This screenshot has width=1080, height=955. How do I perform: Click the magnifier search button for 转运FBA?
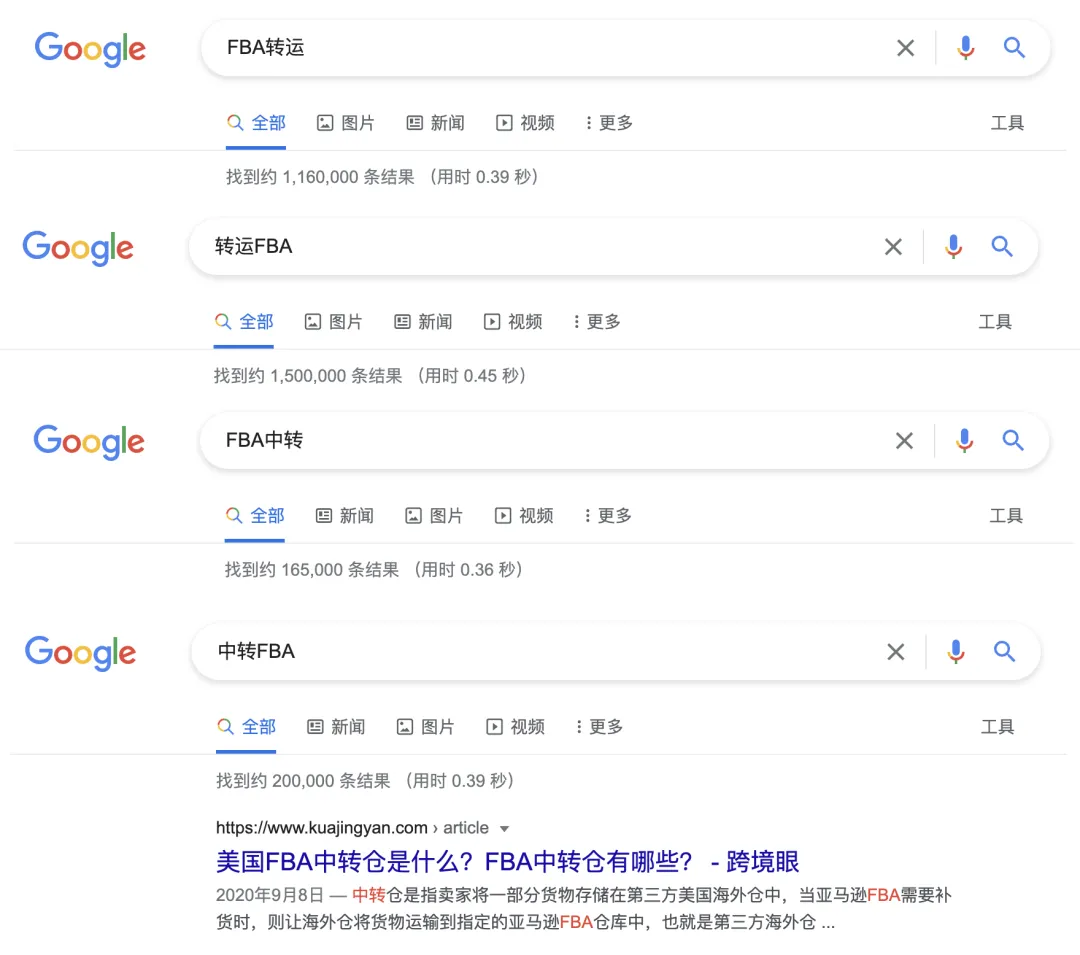click(x=1002, y=246)
